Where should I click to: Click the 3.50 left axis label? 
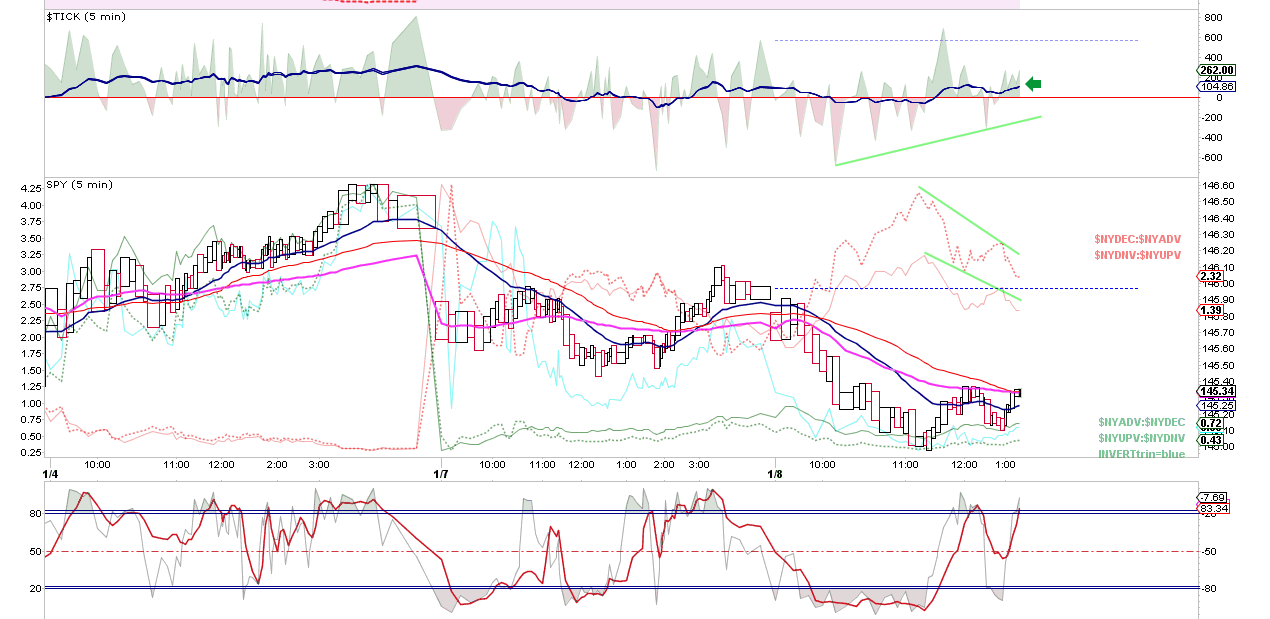(30, 239)
